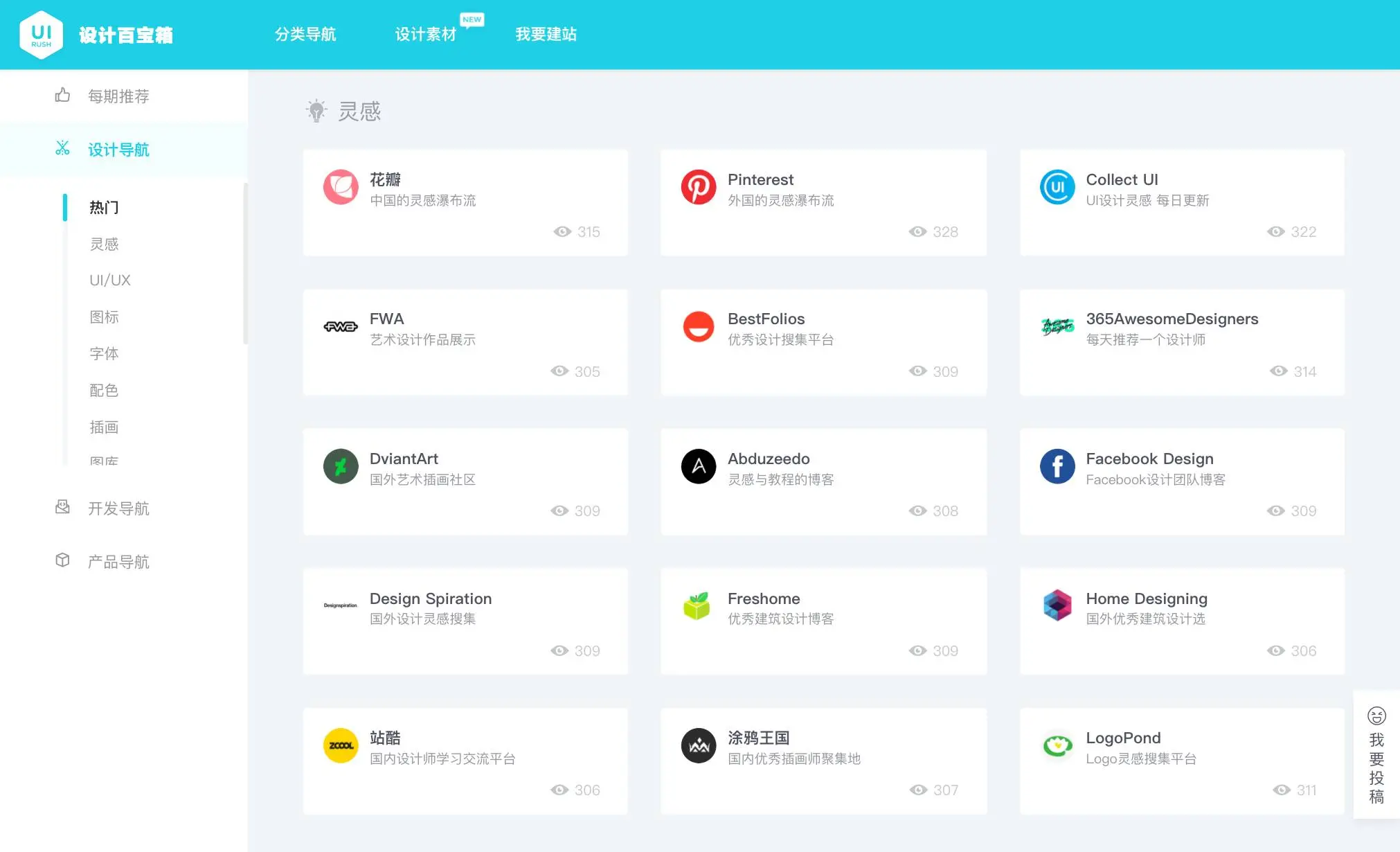Click the 站酷 yellow ZCOOL icon

[341, 746]
